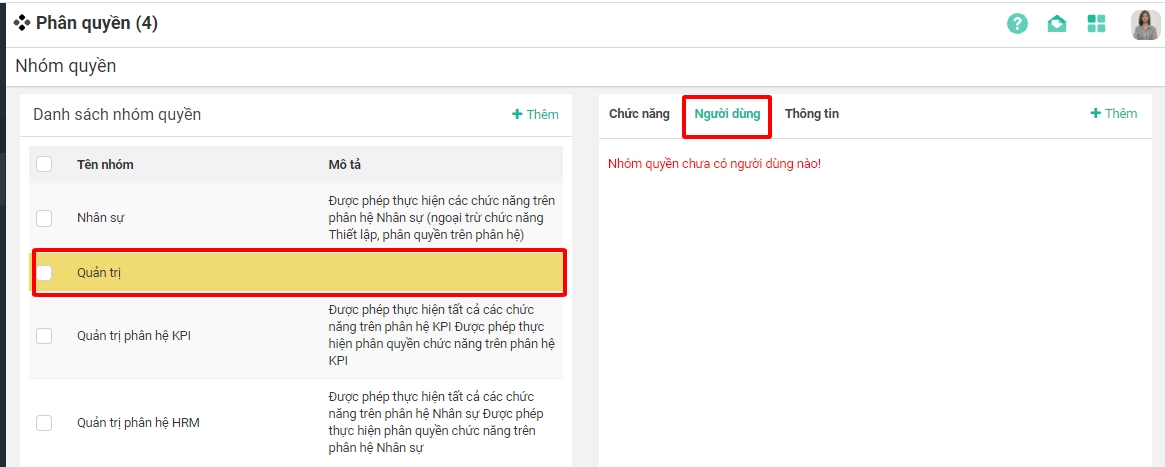Check the Nhân sự group checkbox

tap(44, 218)
